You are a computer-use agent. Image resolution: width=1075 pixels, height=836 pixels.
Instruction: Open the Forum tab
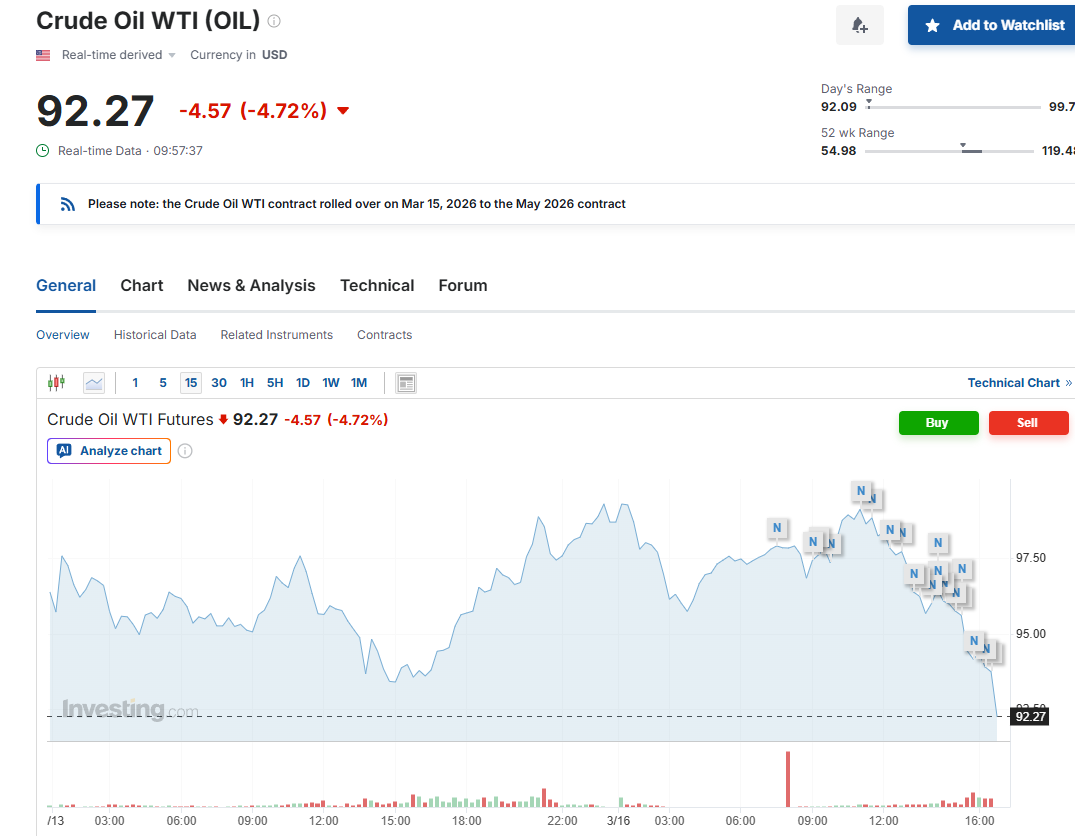click(463, 285)
